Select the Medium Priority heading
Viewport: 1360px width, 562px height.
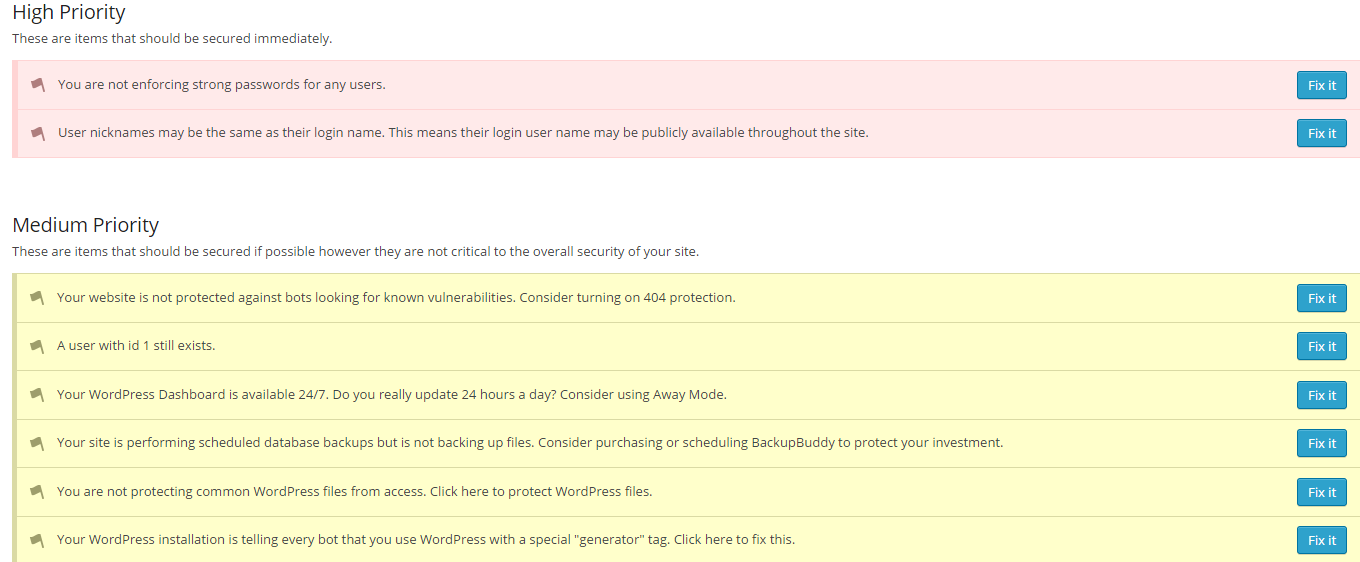85,224
